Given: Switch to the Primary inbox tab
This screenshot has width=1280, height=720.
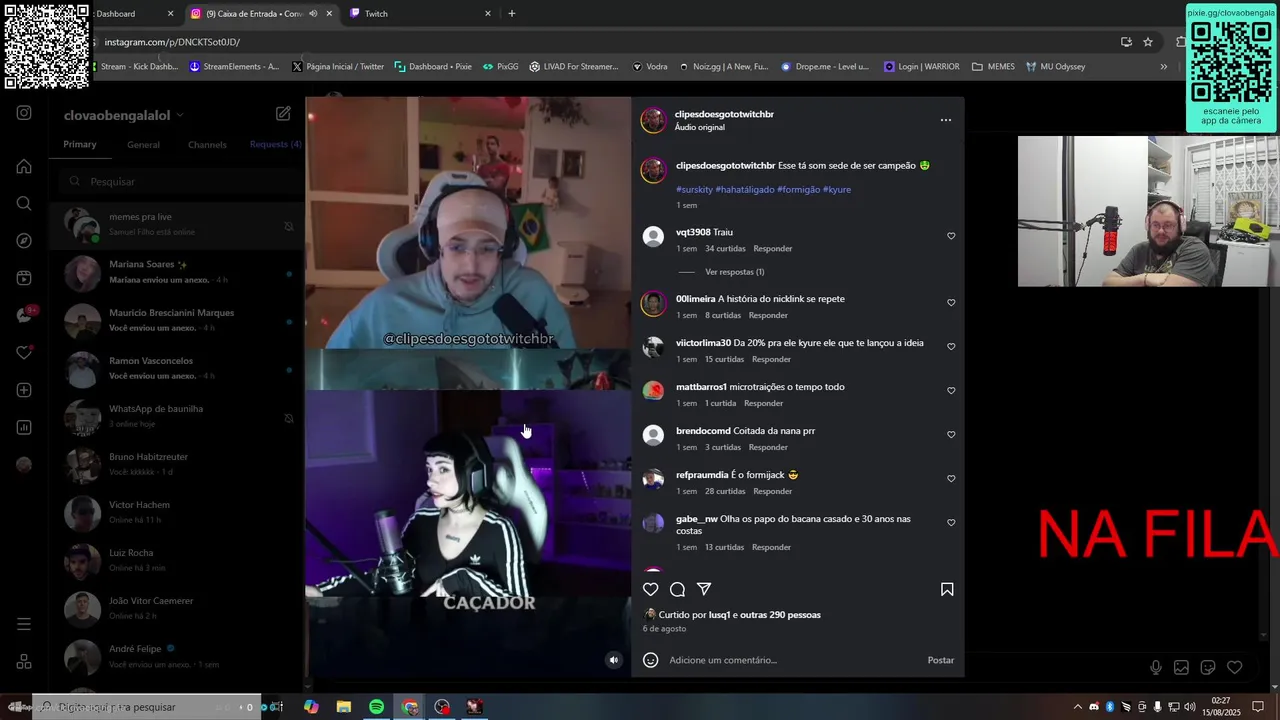Looking at the screenshot, I should point(80,144).
